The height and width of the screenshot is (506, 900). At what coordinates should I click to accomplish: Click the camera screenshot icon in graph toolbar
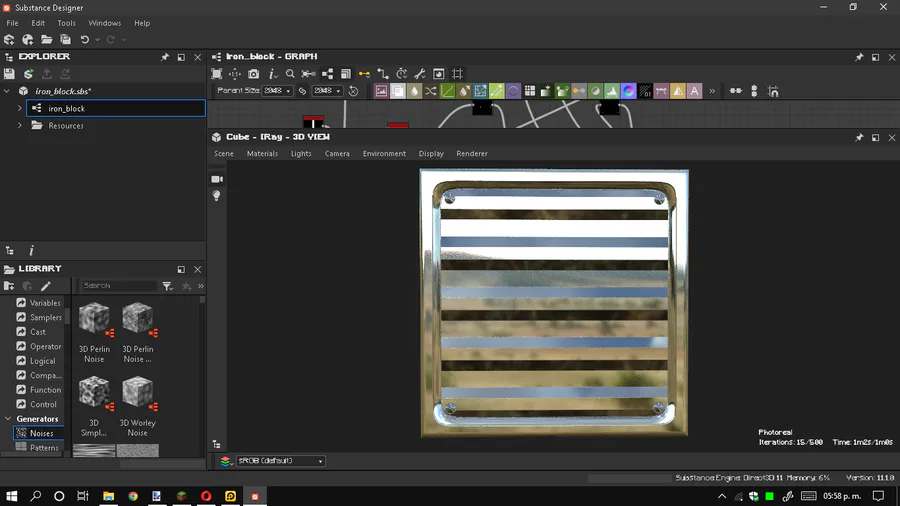pyautogui.click(x=253, y=74)
